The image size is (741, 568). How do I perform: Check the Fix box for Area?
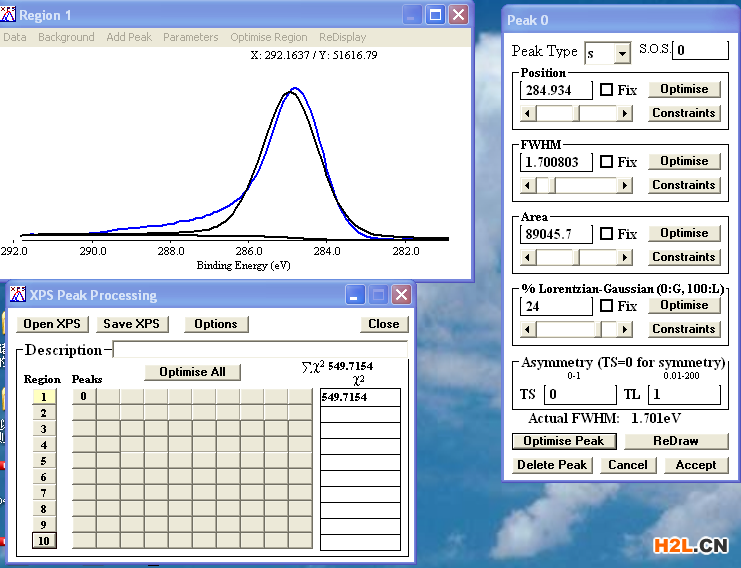coord(606,233)
